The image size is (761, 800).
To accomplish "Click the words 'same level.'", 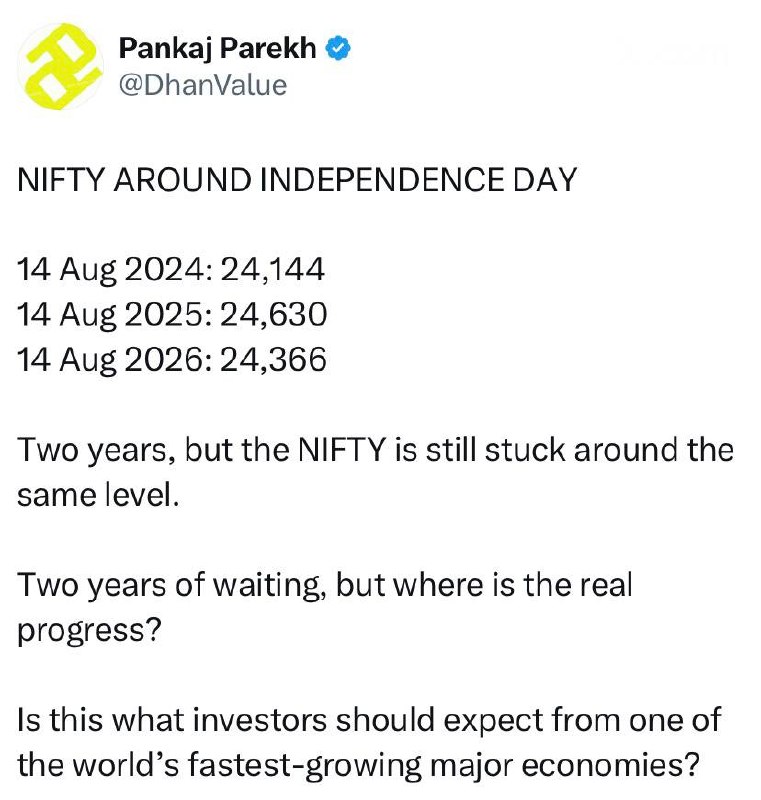I will click(98, 495).
